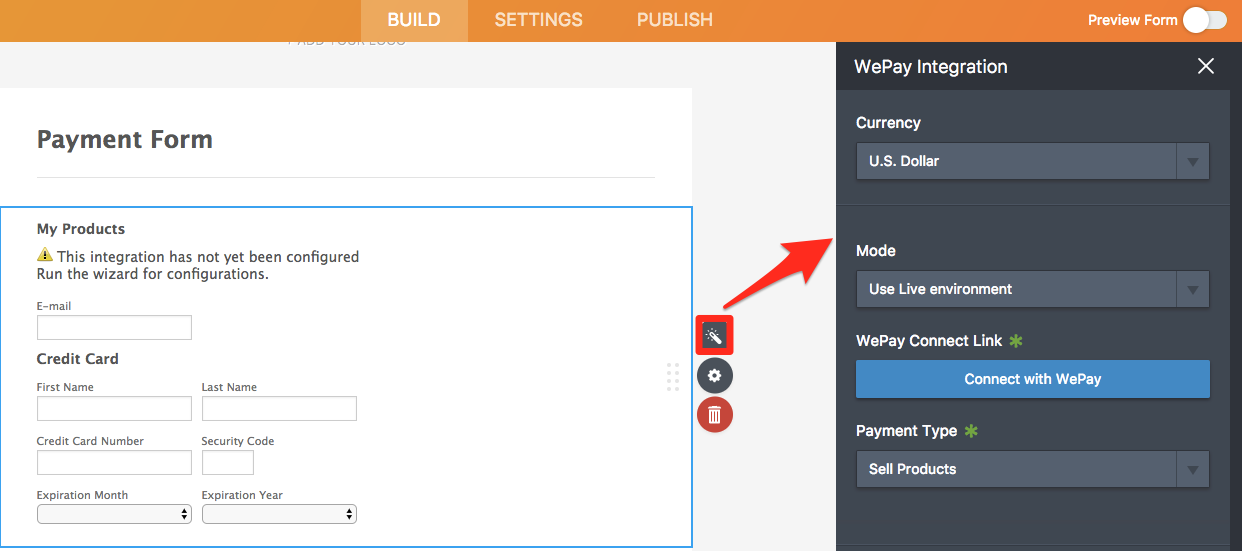Click the Credit Card Number field

pyautogui.click(x=114, y=462)
